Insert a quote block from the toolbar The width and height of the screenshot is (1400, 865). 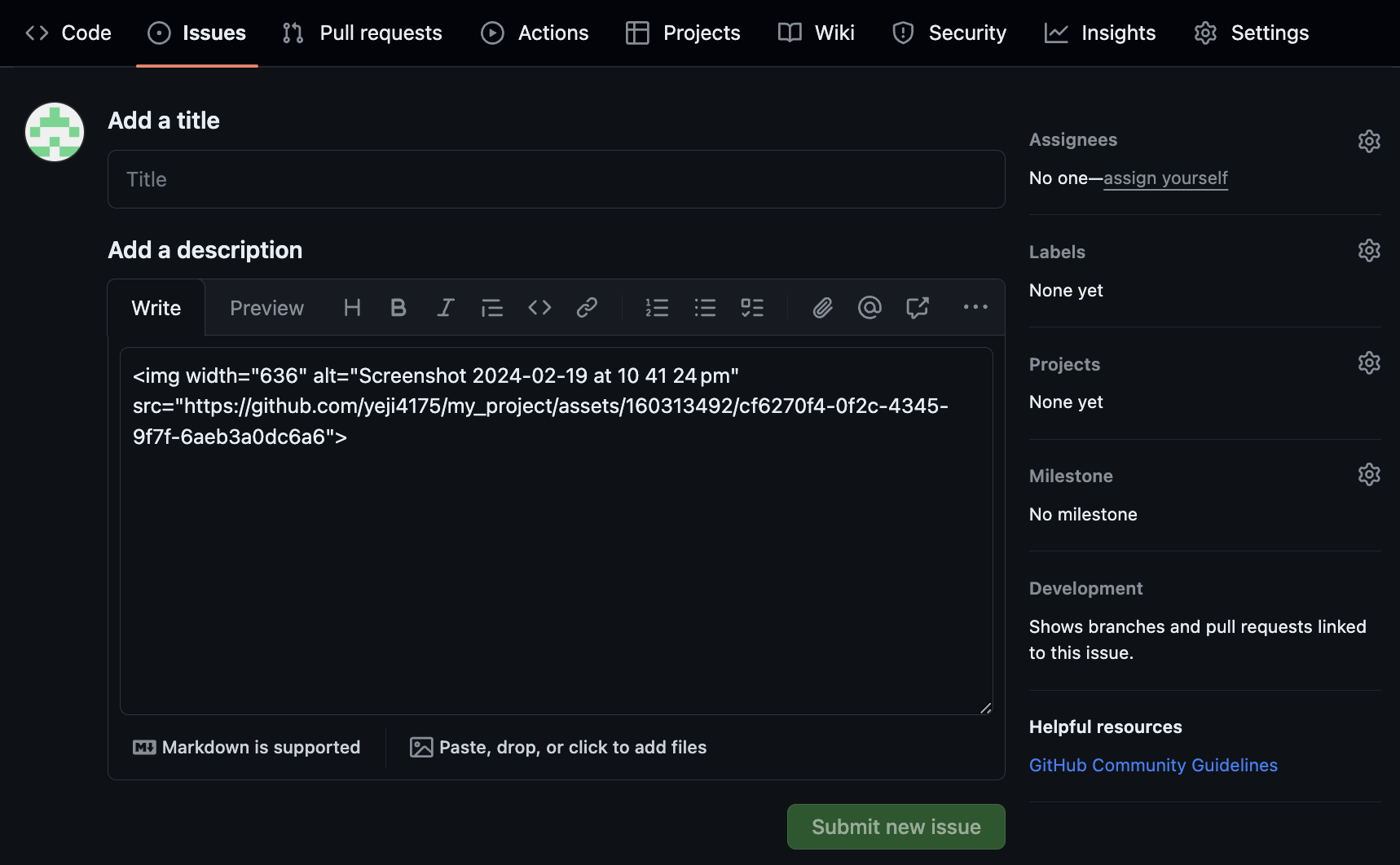492,308
